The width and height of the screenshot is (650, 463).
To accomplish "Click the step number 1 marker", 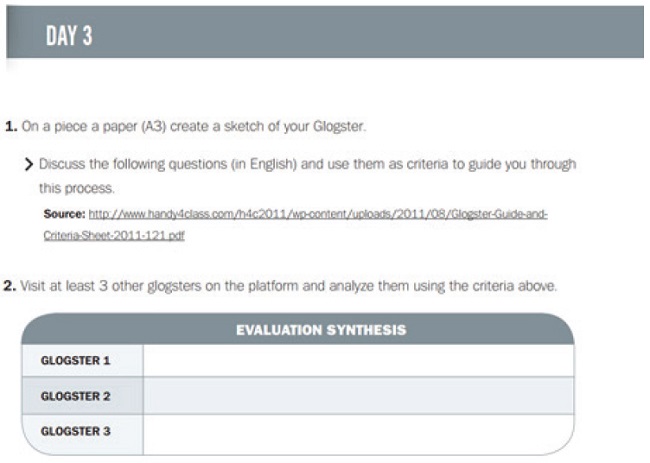I will point(9,126).
